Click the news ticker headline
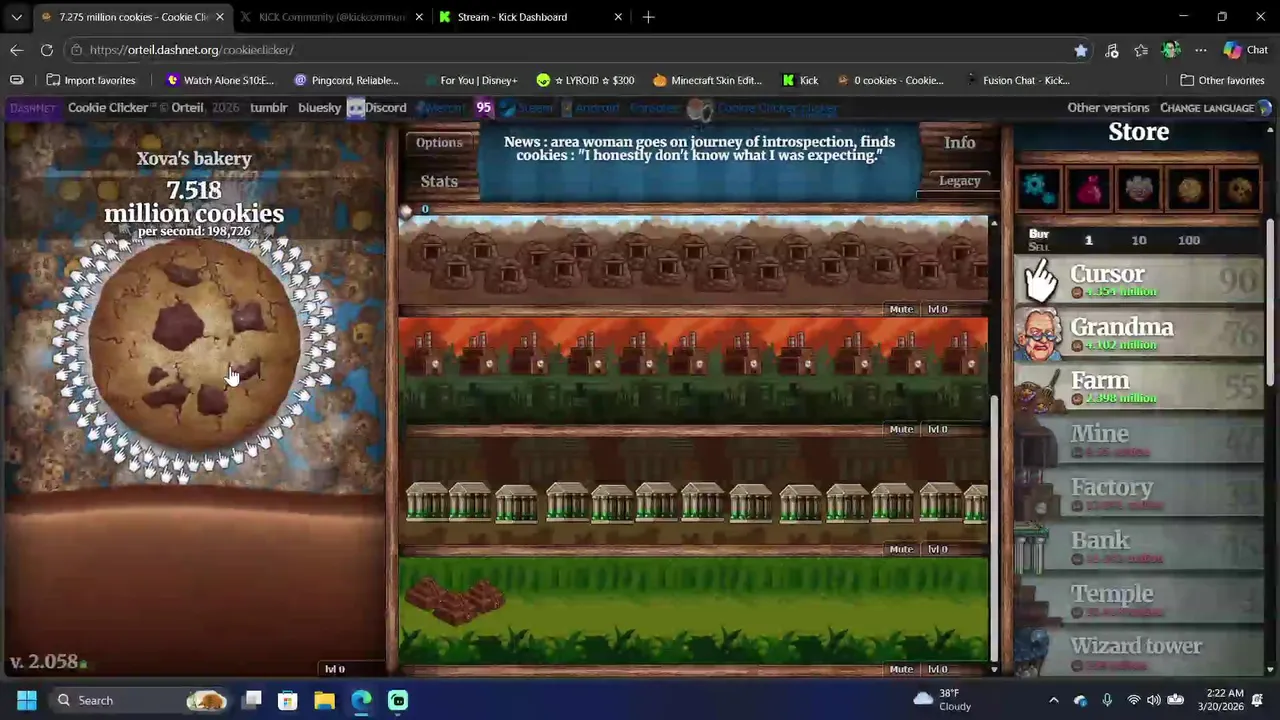Screen dimensions: 1280x720 (x=699, y=148)
